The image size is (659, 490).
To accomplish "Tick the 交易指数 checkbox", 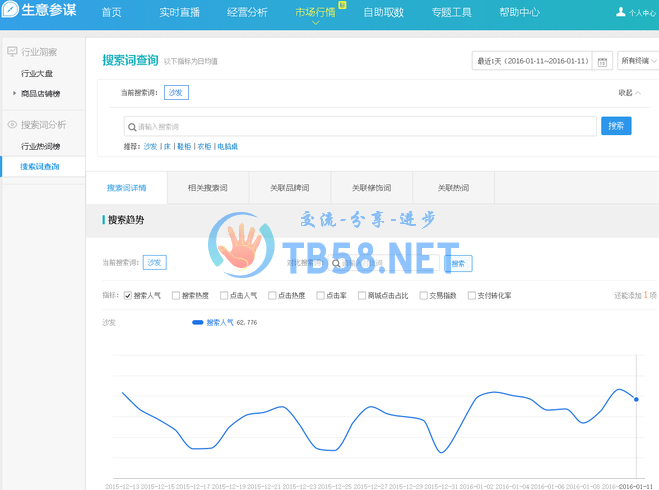I will coord(423,296).
